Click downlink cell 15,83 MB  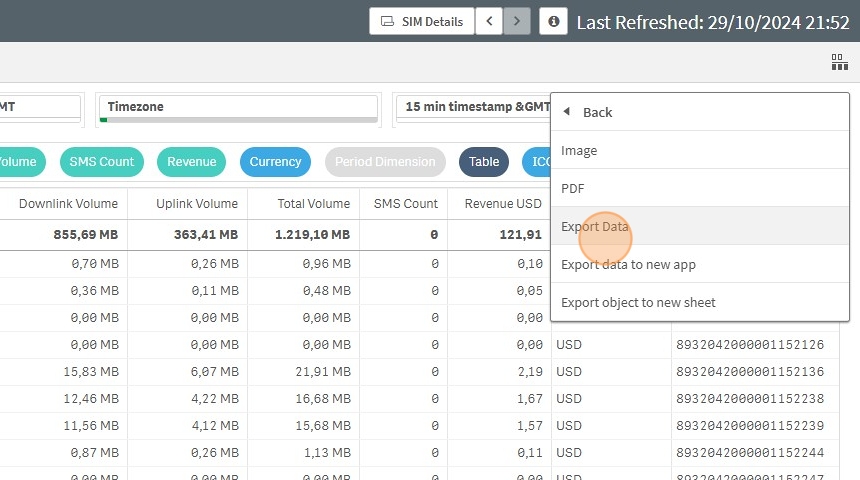[x=91, y=371]
